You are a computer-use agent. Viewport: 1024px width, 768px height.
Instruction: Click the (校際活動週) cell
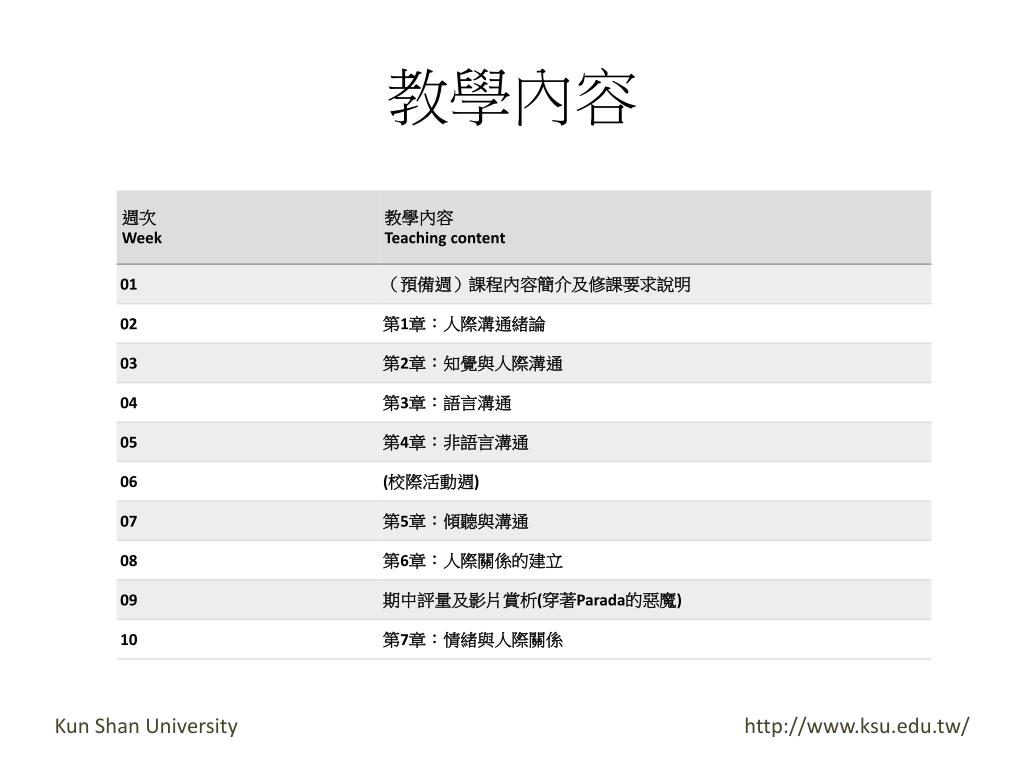655,482
